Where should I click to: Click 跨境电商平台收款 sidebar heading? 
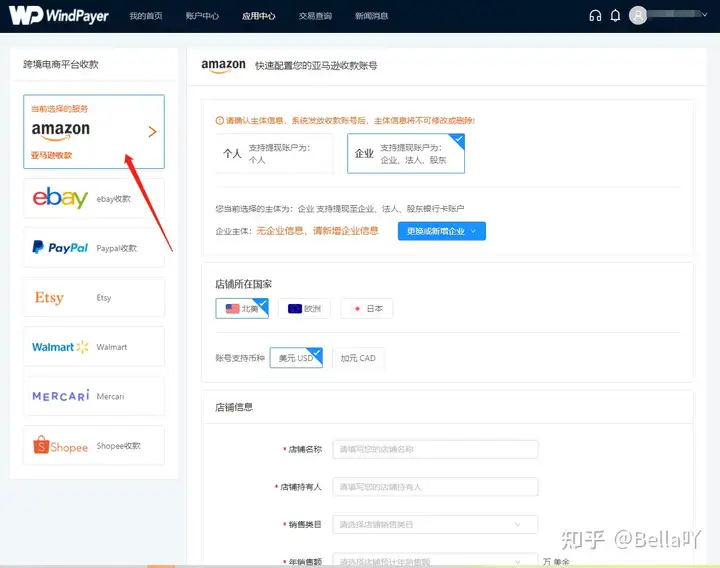coord(61,64)
